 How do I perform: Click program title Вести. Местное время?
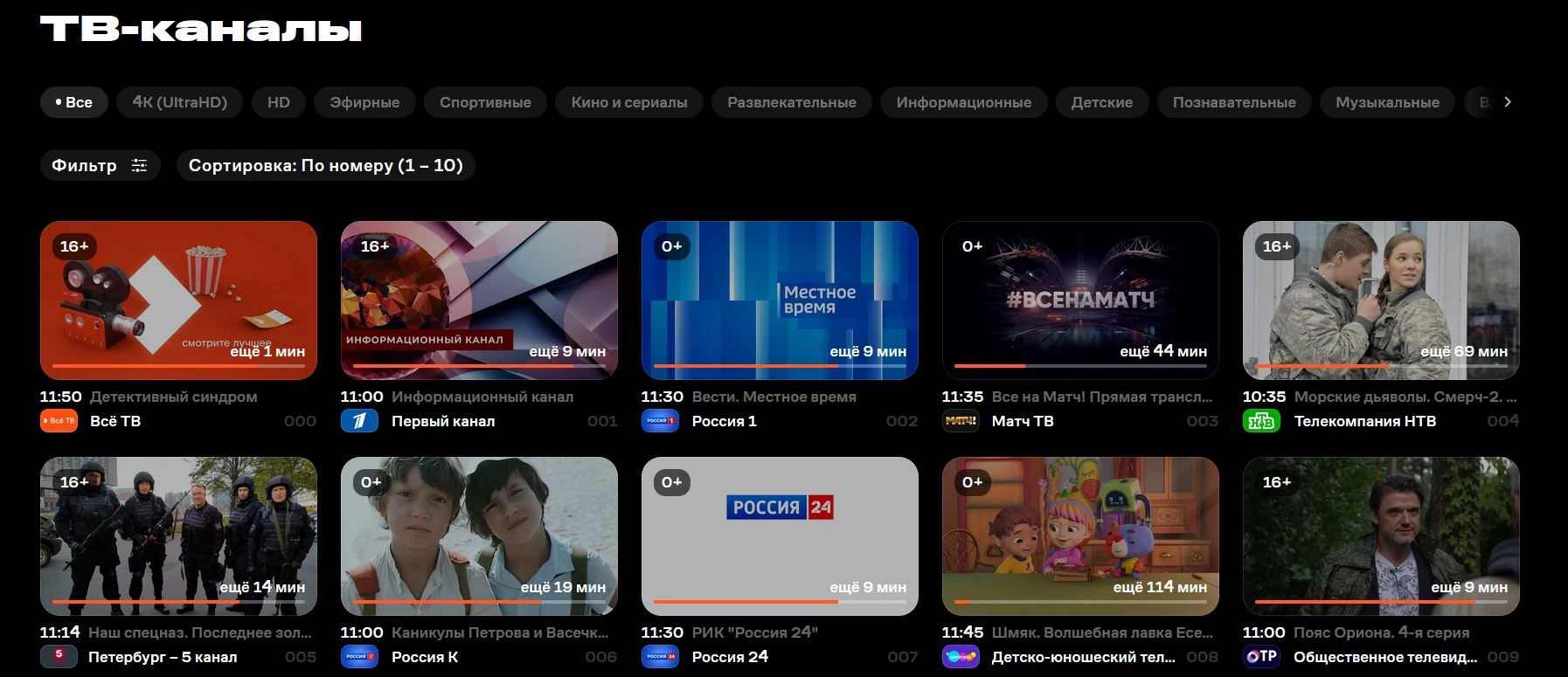[774, 397]
